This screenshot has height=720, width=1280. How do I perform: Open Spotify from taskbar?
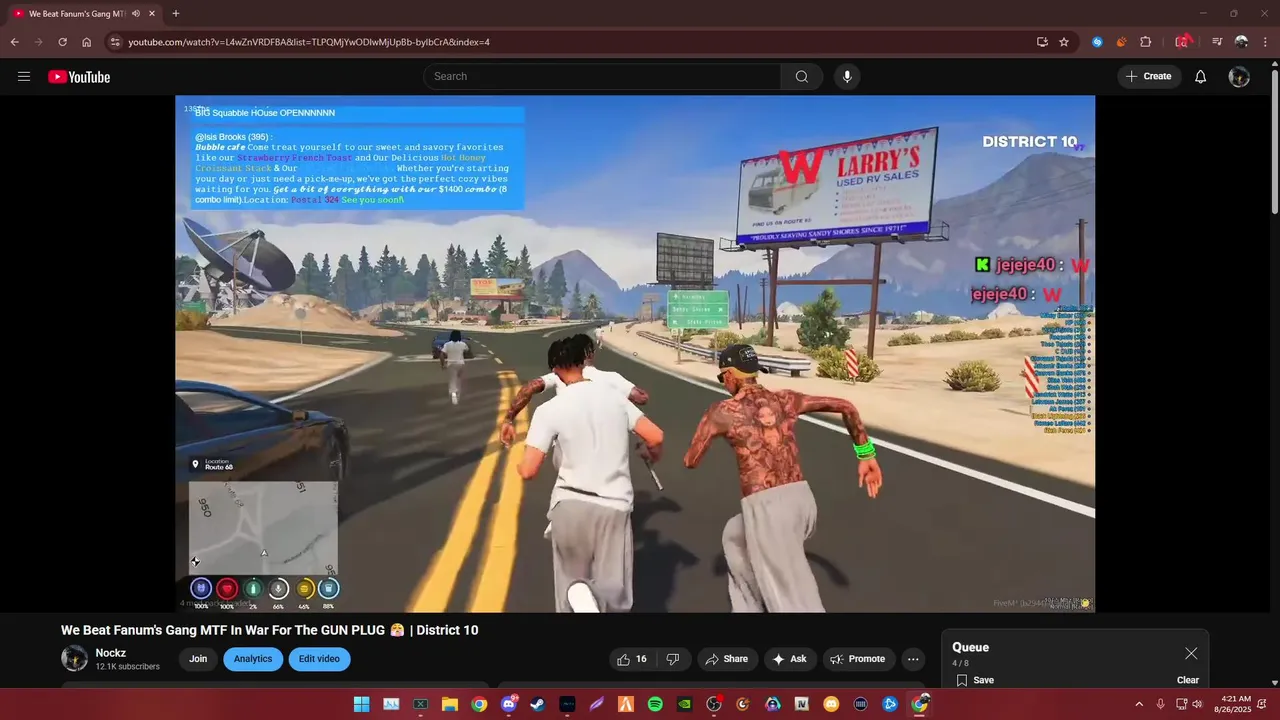tap(655, 704)
